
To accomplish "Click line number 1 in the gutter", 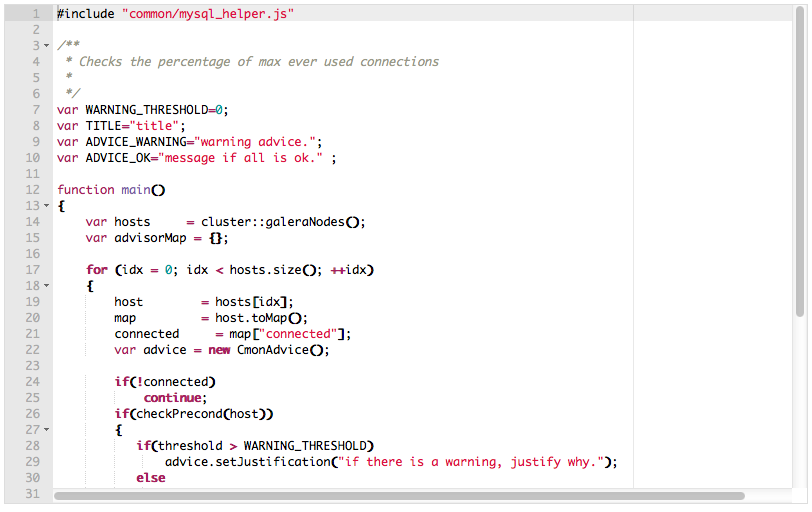I will [36, 14].
